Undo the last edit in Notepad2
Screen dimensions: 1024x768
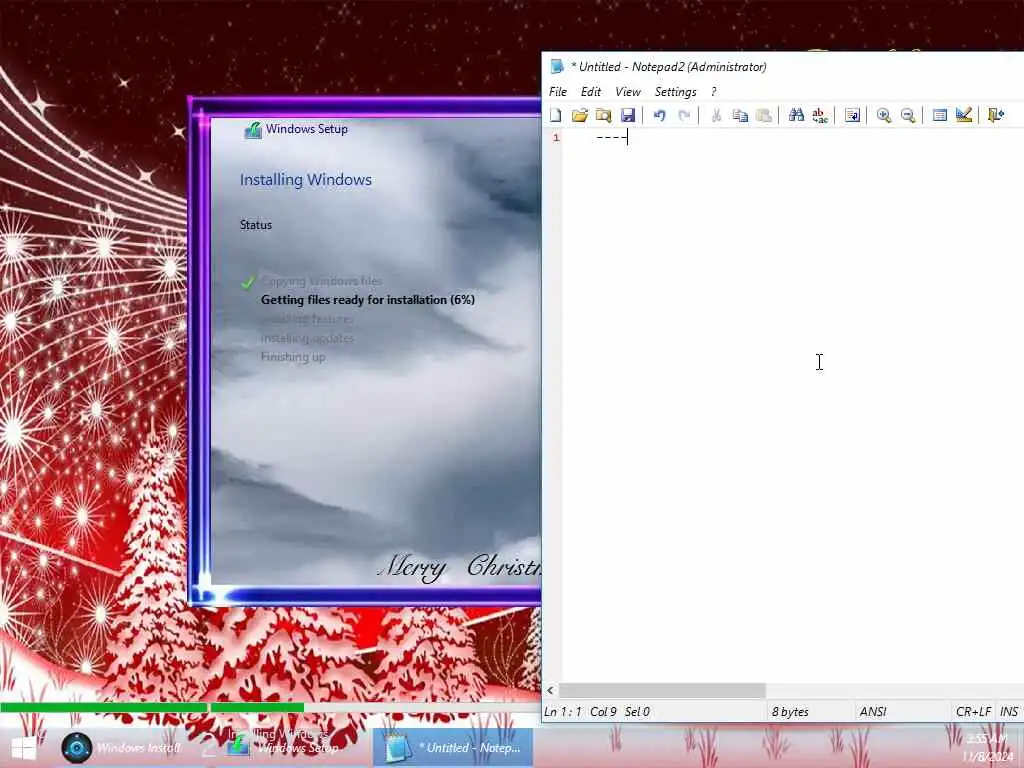point(660,116)
